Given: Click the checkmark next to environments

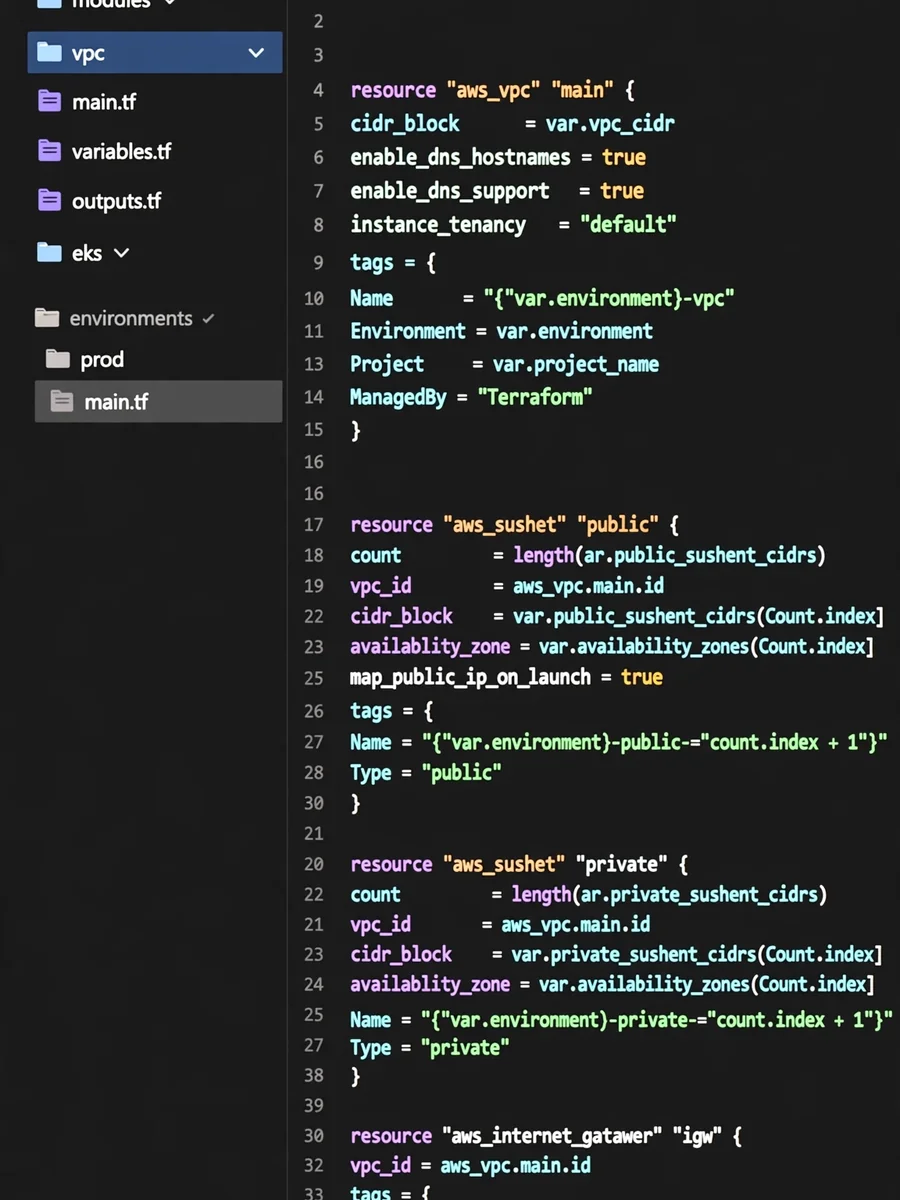Looking at the screenshot, I should click(208, 319).
